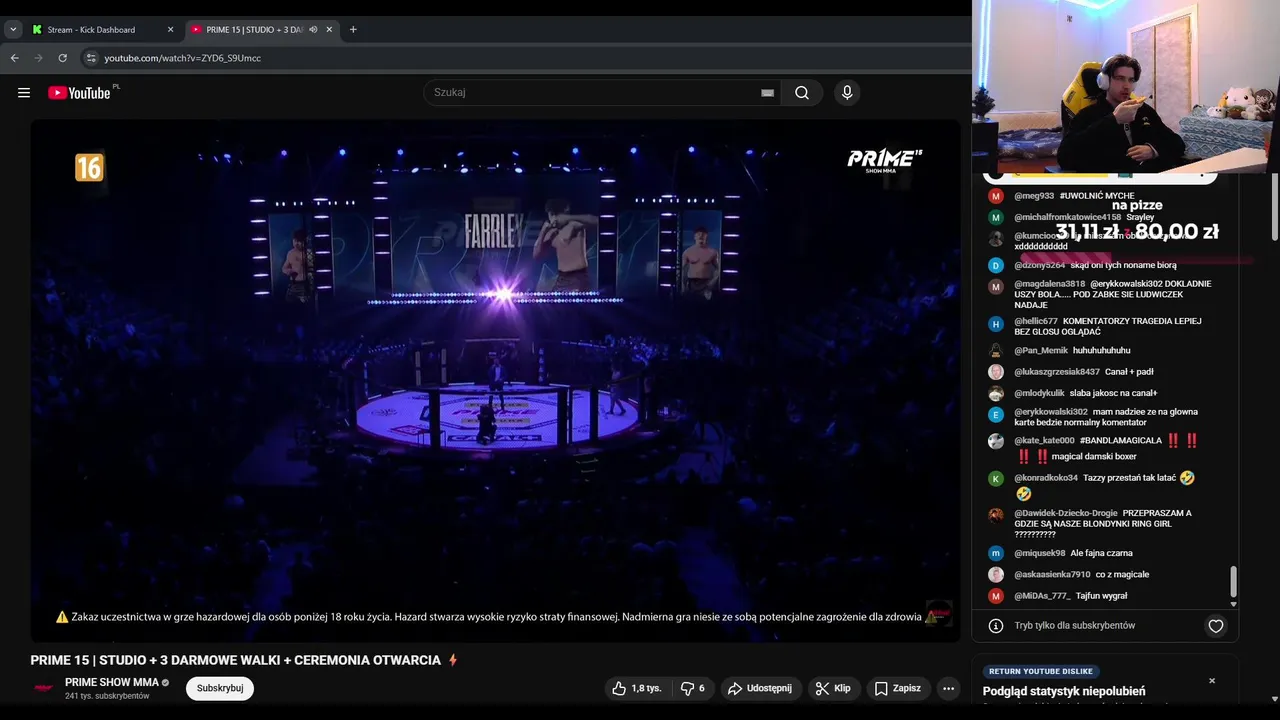Click the page scrollbar down arrow
Screen dimensions: 1280x720
pos(1274,699)
